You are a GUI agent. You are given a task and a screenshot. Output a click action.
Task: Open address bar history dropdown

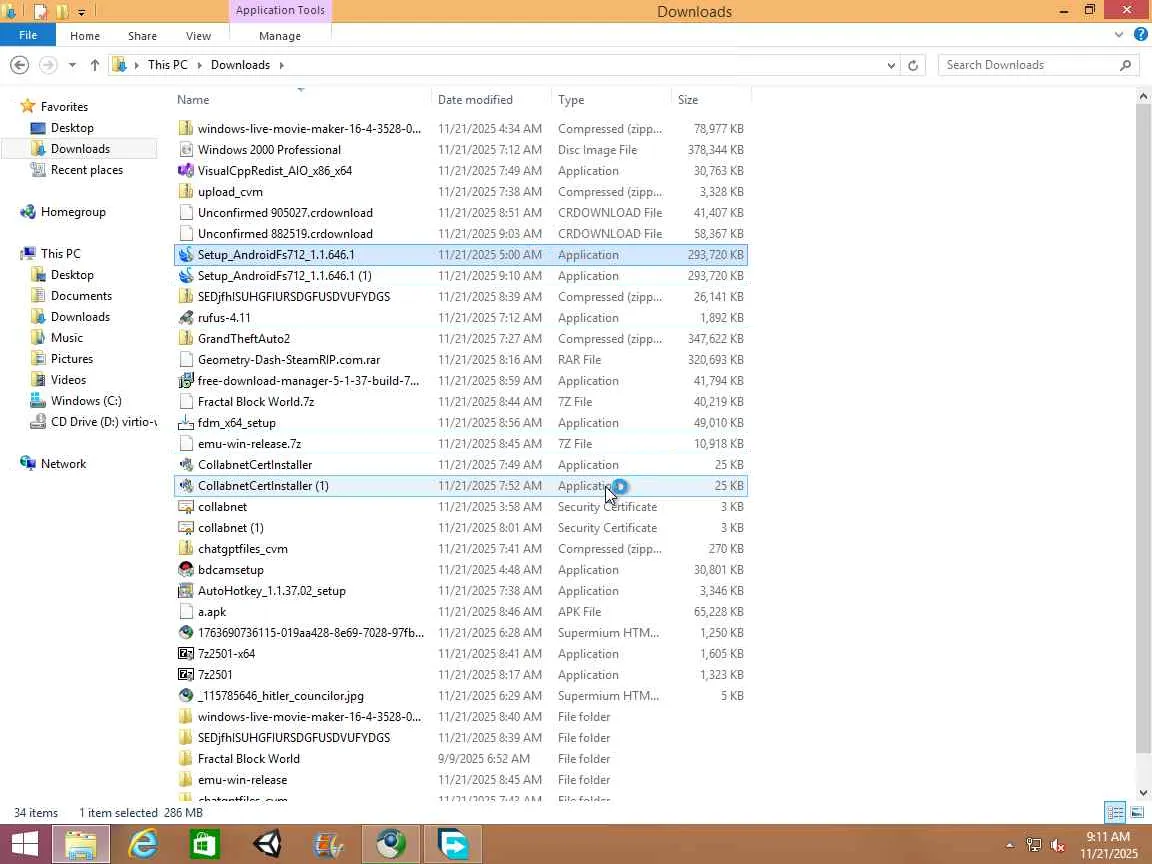pyautogui.click(x=891, y=65)
